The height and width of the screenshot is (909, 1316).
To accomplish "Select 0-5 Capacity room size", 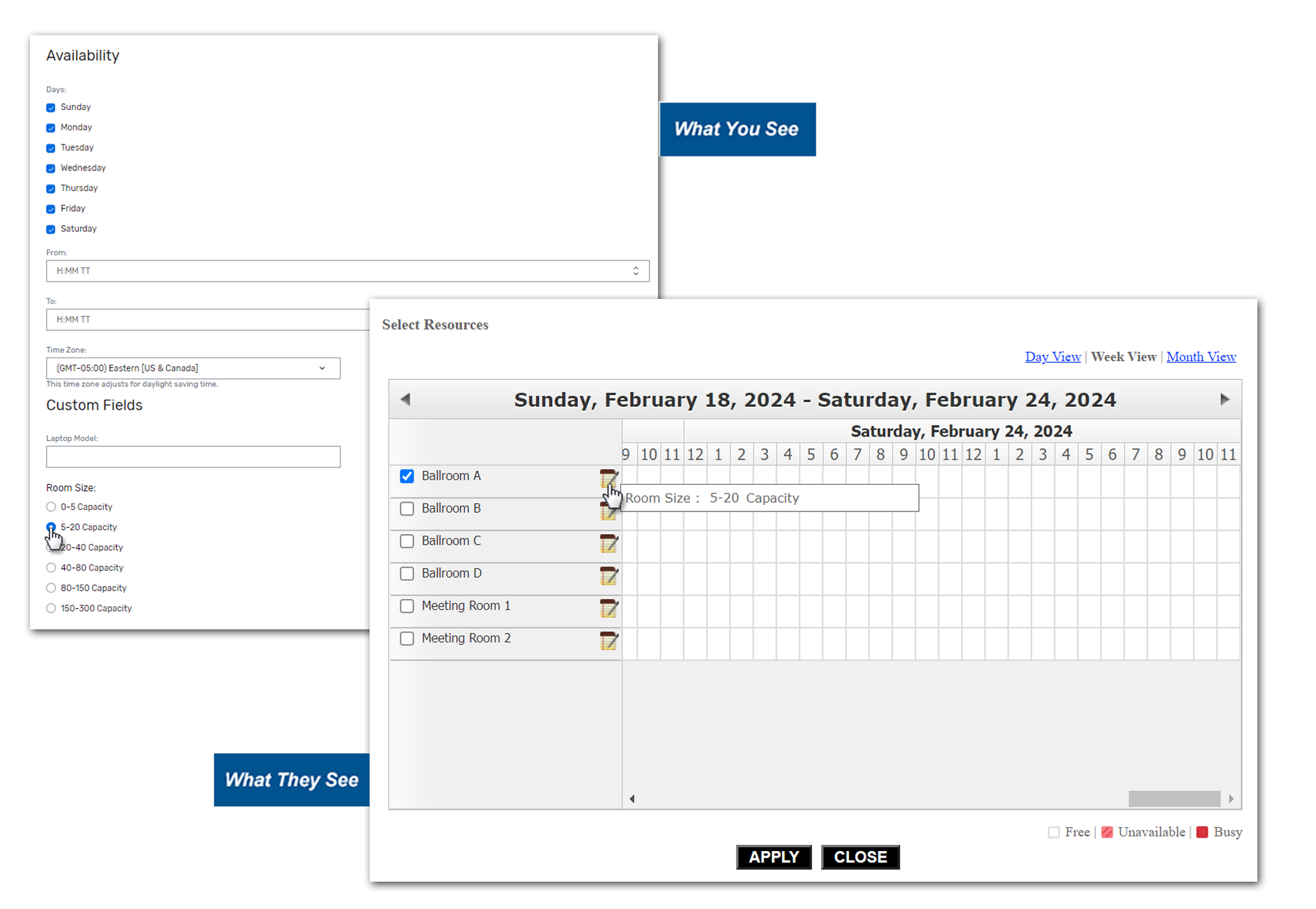I will pos(51,507).
